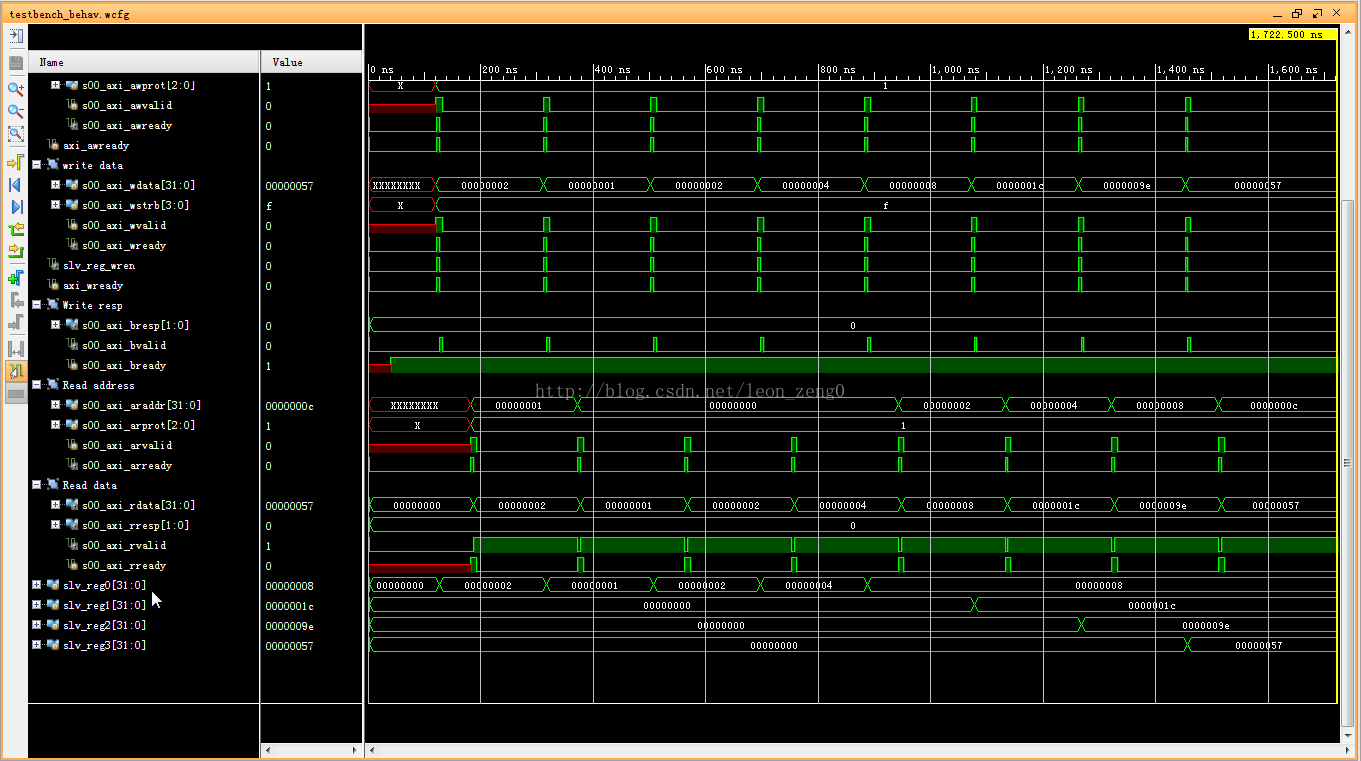Select the s00_axi_wready signal

coord(124,246)
